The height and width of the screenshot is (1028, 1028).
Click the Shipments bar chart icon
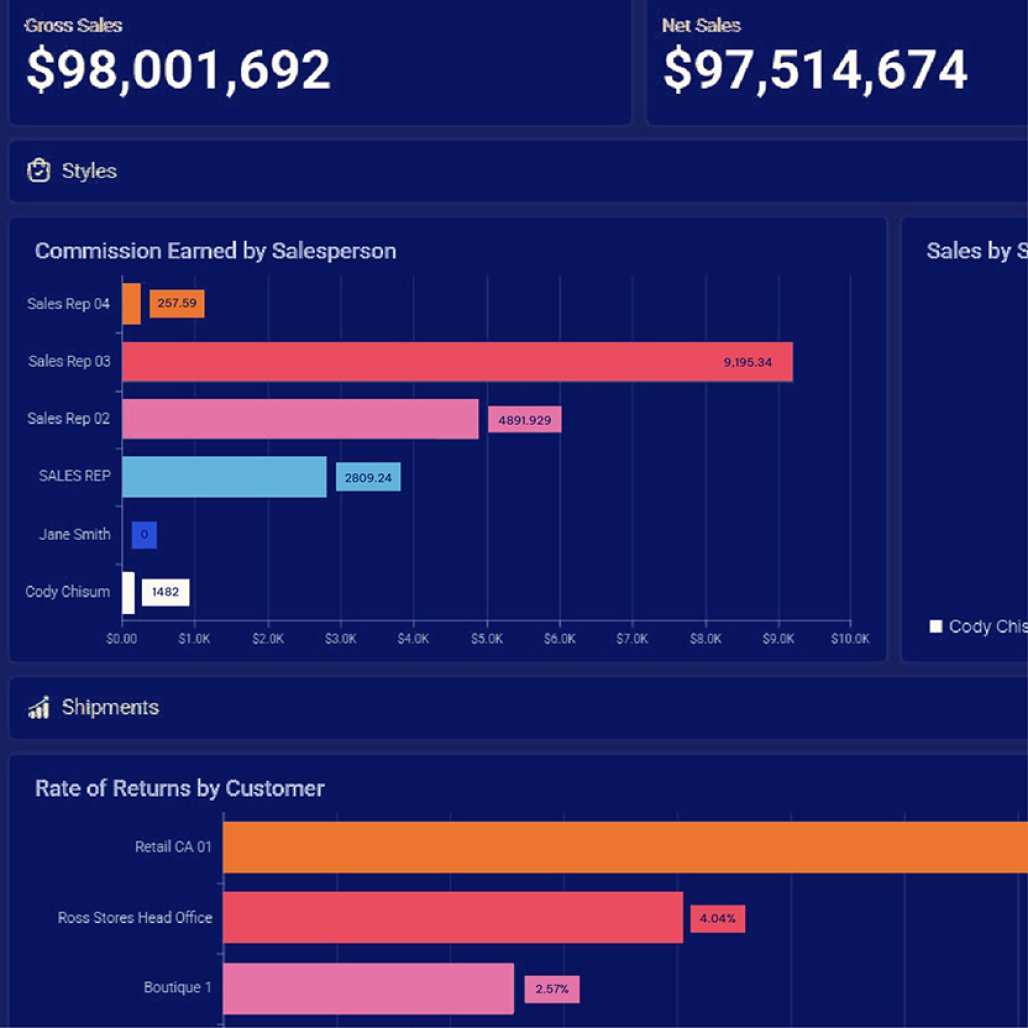[39, 708]
